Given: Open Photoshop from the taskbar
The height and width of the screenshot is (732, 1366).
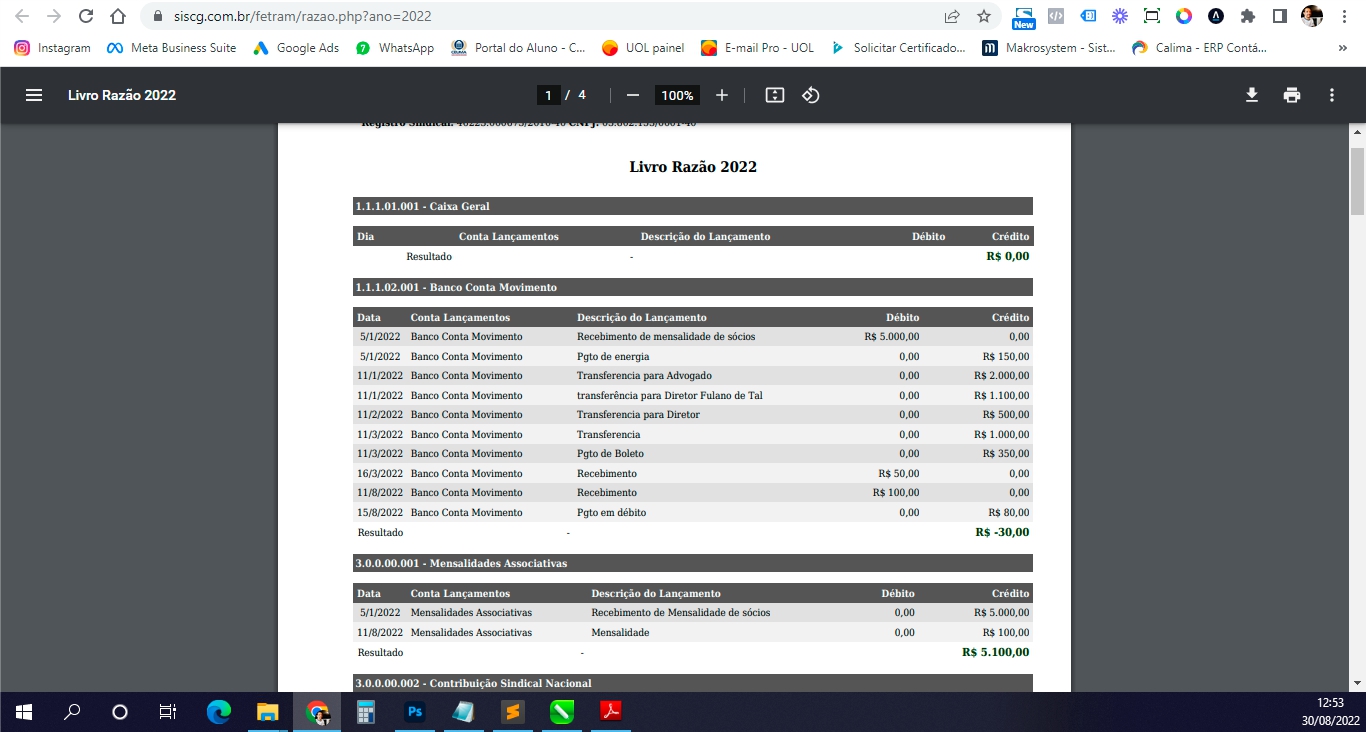Looking at the screenshot, I should [x=414, y=712].
